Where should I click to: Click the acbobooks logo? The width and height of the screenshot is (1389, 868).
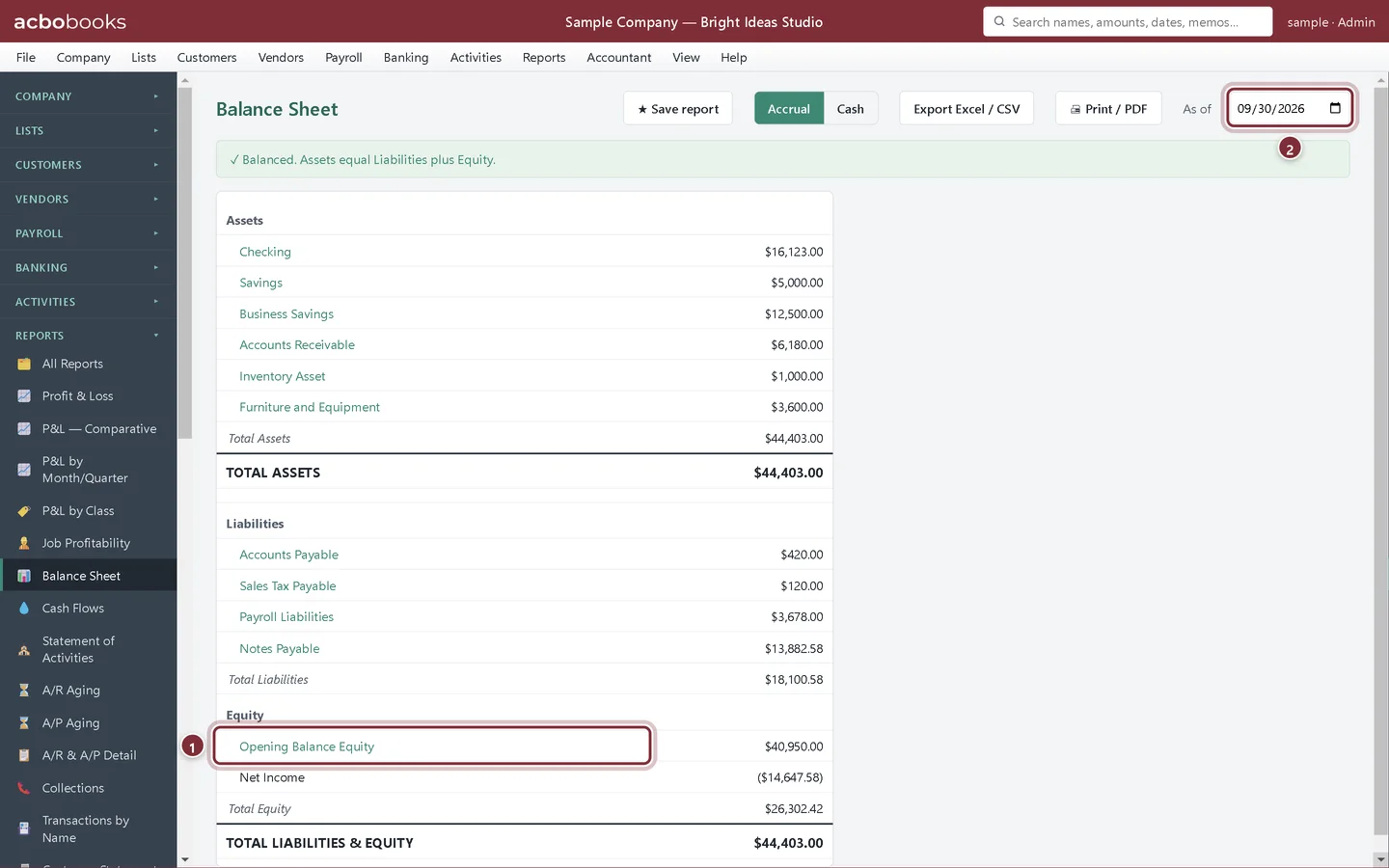click(x=70, y=21)
